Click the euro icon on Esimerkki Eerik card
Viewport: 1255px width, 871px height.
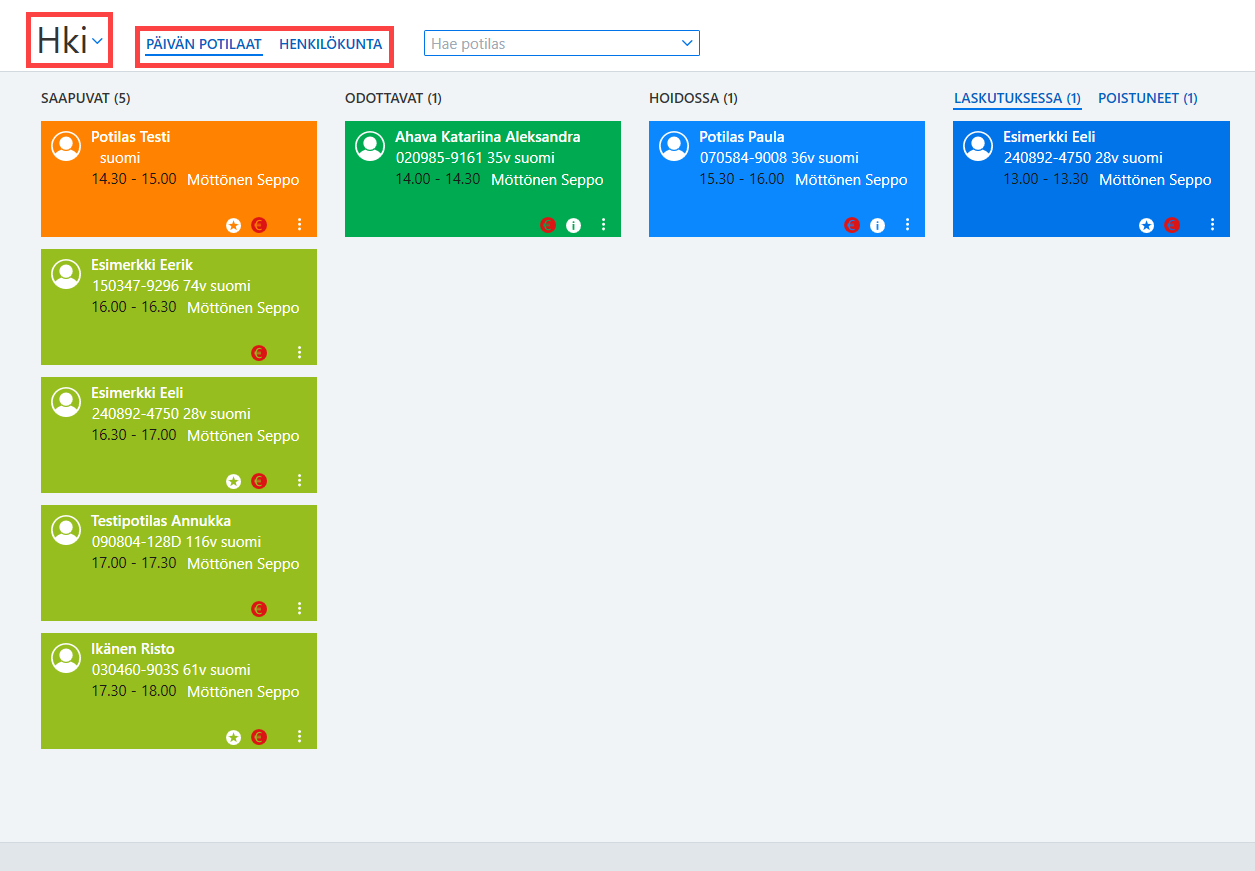click(259, 353)
